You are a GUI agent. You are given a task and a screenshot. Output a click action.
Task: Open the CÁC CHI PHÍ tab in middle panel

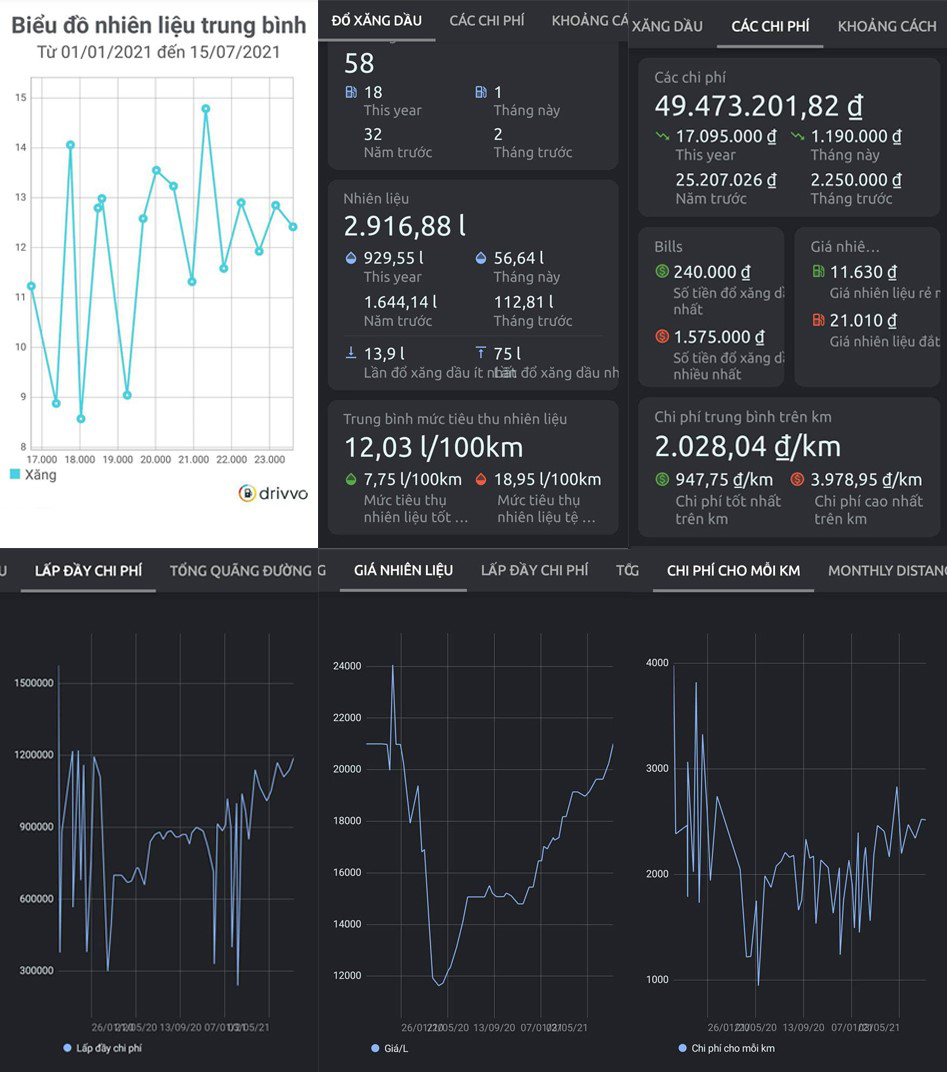point(487,21)
